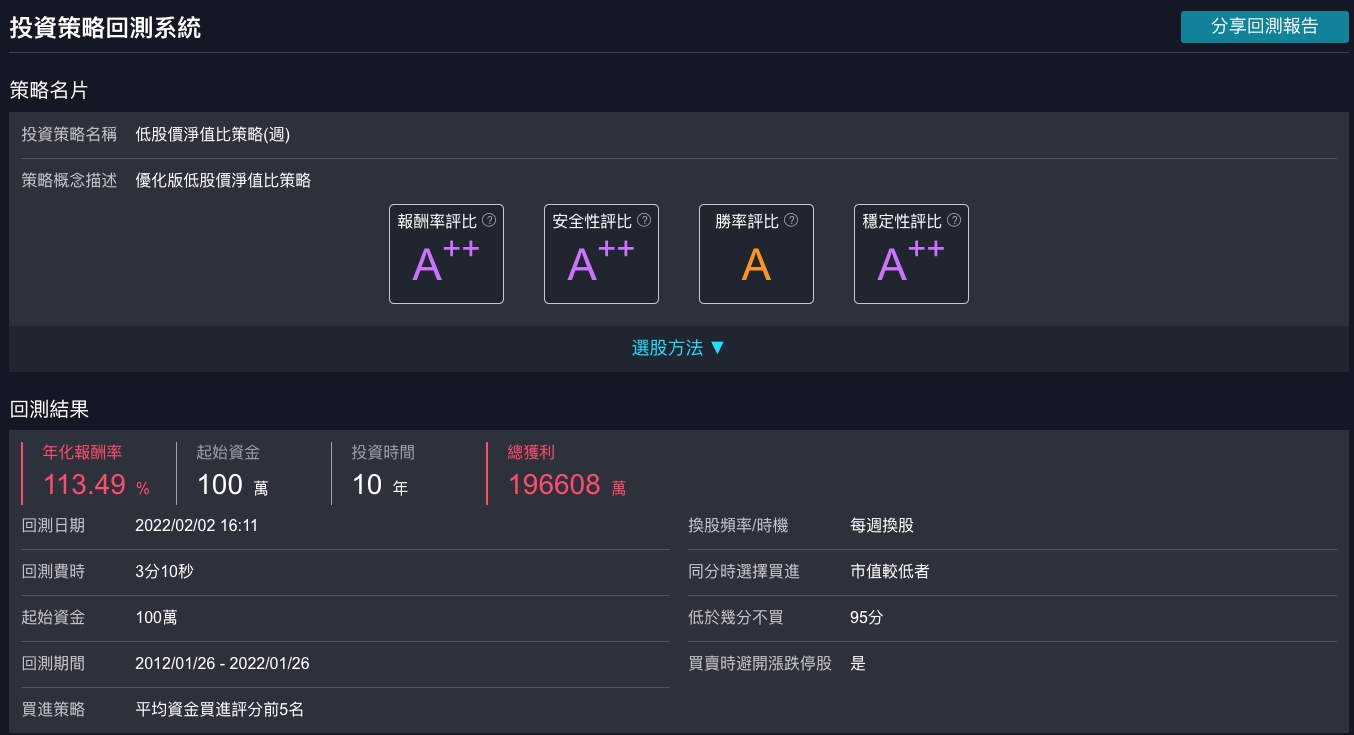Click the 投資策略回測系統 page title
The width and height of the screenshot is (1354, 735).
tap(105, 27)
